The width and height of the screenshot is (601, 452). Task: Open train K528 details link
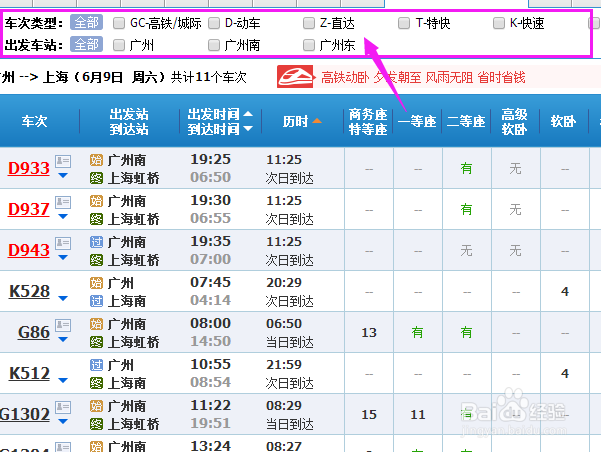click(30, 291)
